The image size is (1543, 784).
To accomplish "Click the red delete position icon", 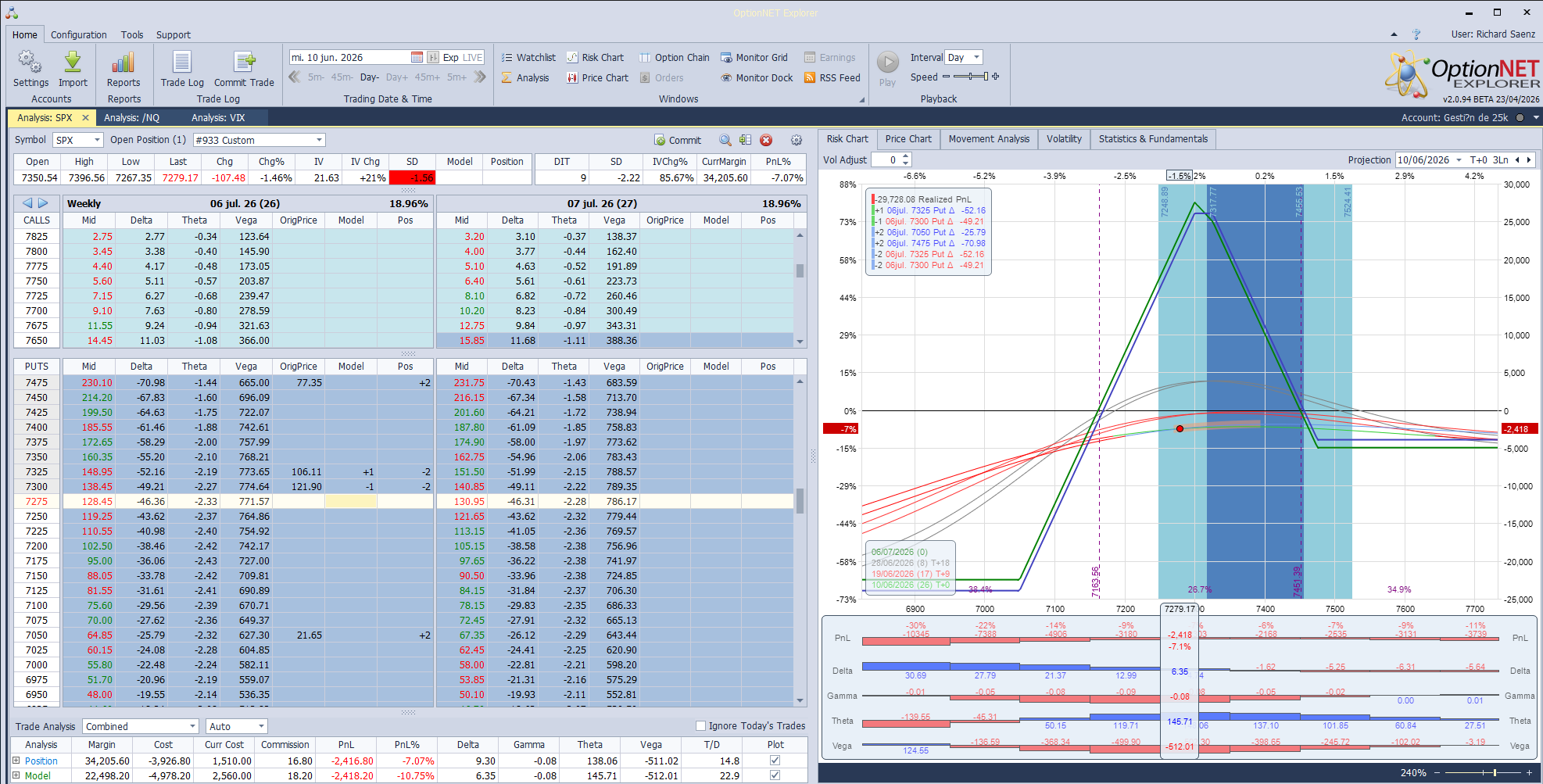I will coord(766,140).
